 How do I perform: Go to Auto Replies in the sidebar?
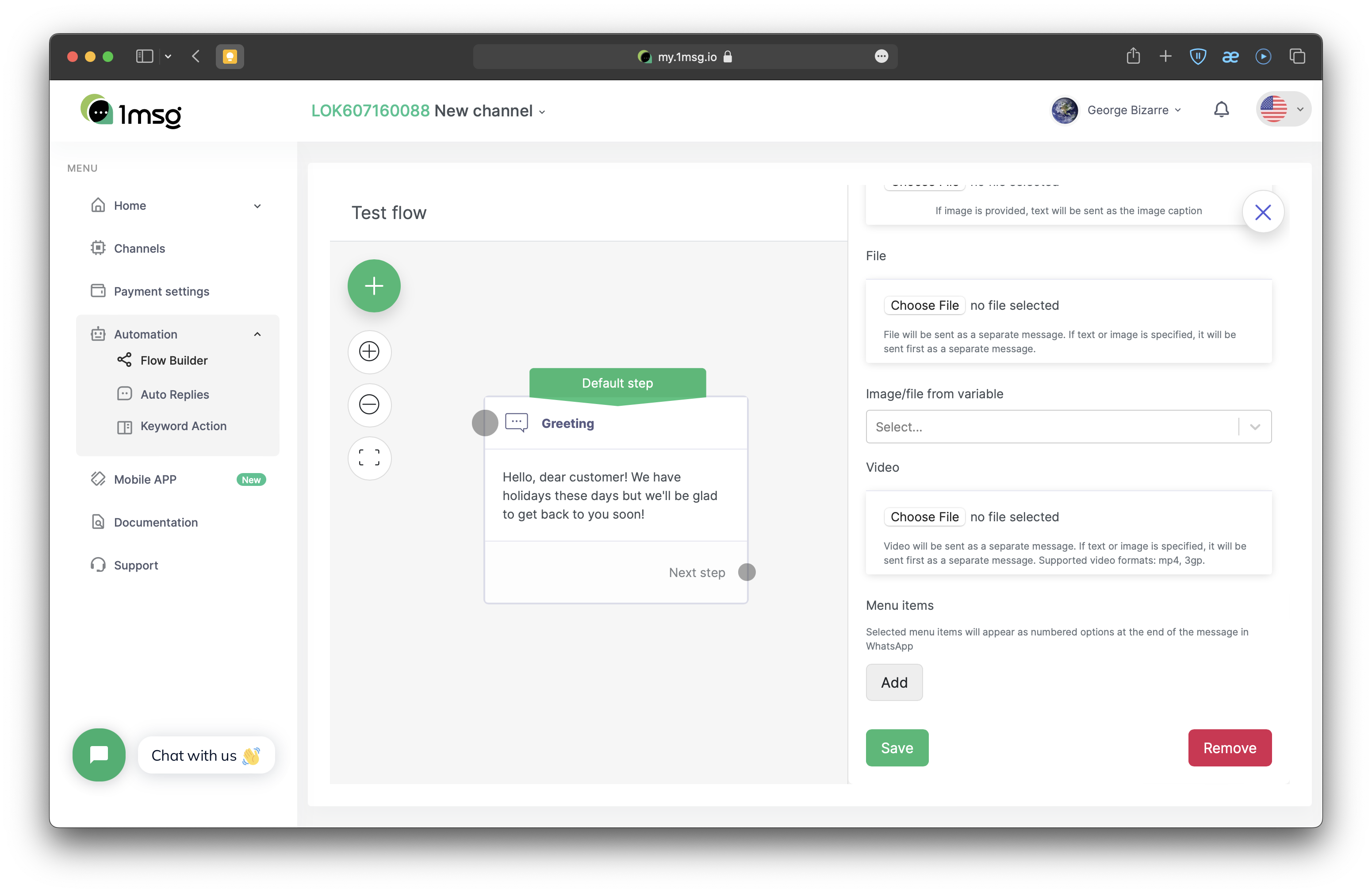(x=175, y=395)
